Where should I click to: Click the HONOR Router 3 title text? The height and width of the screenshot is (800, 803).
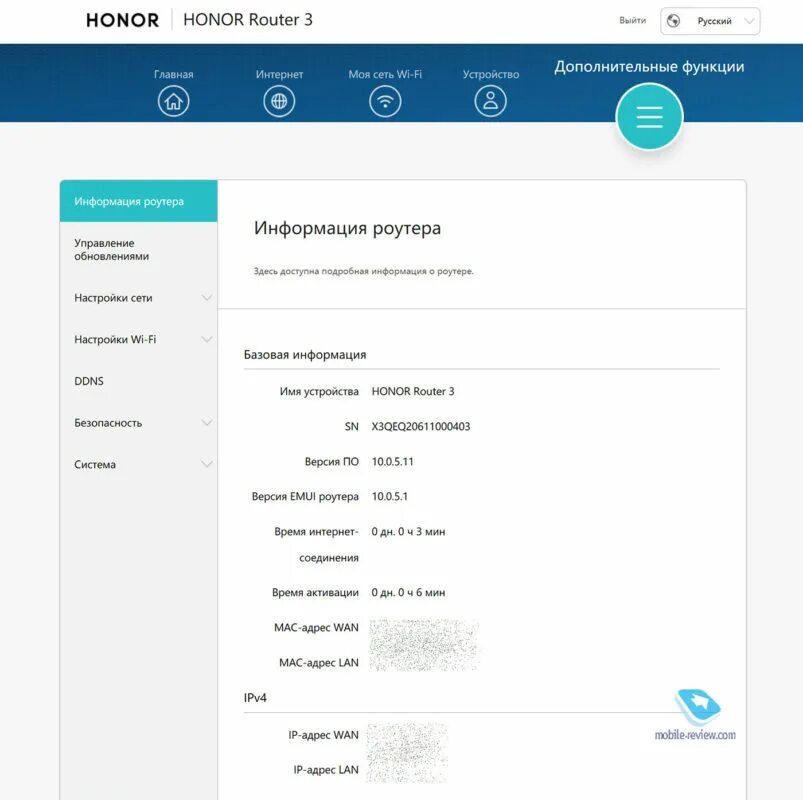247,19
